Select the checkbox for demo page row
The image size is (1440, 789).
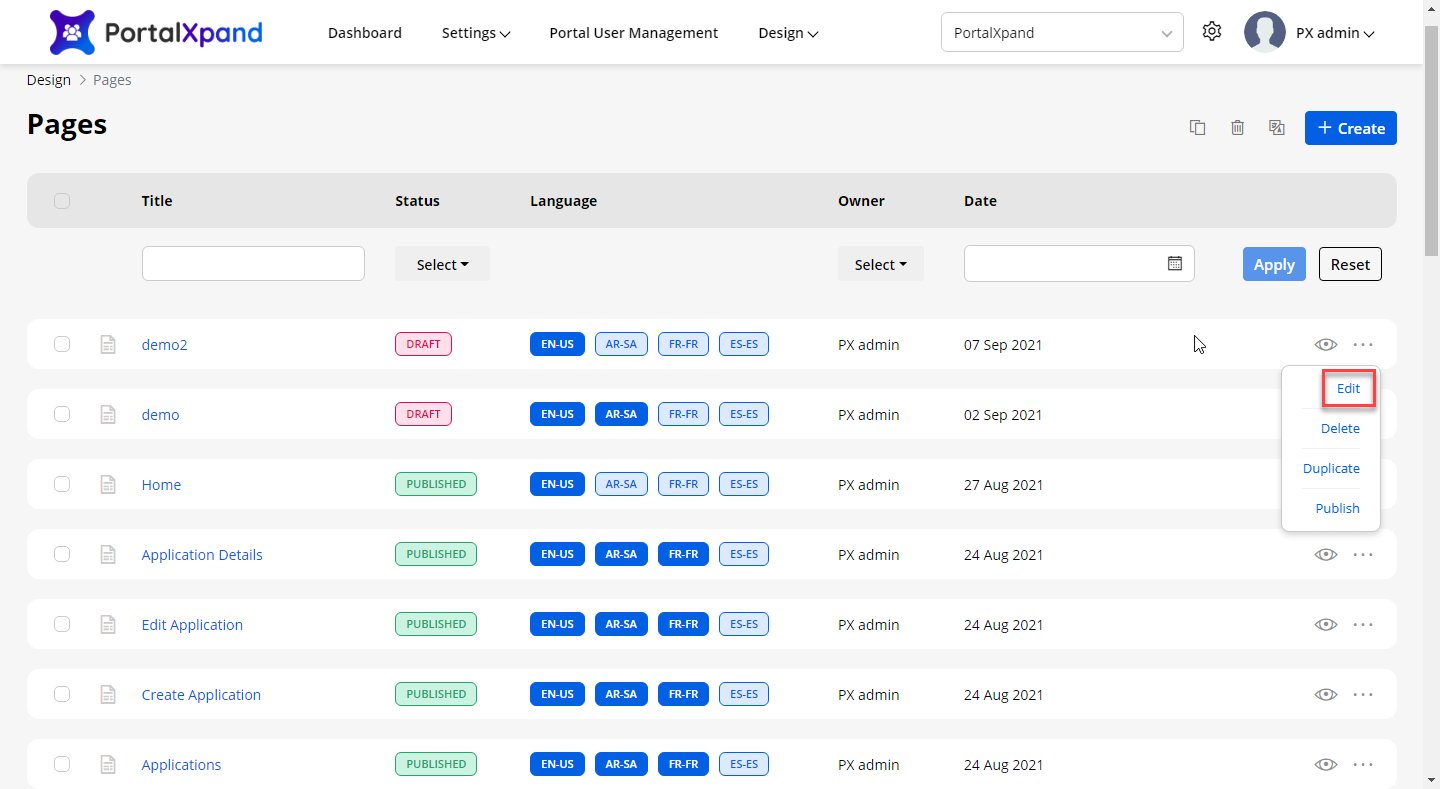coord(62,415)
